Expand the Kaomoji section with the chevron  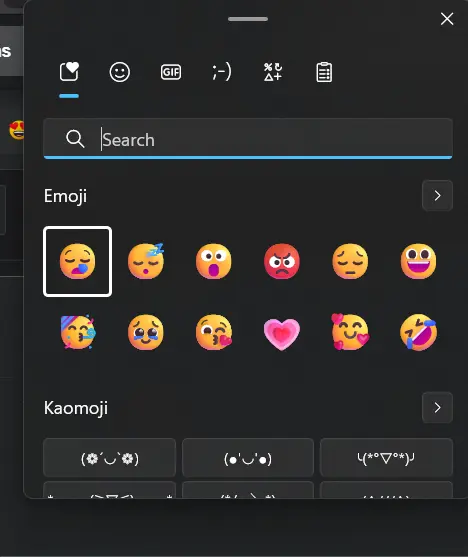(437, 407)
